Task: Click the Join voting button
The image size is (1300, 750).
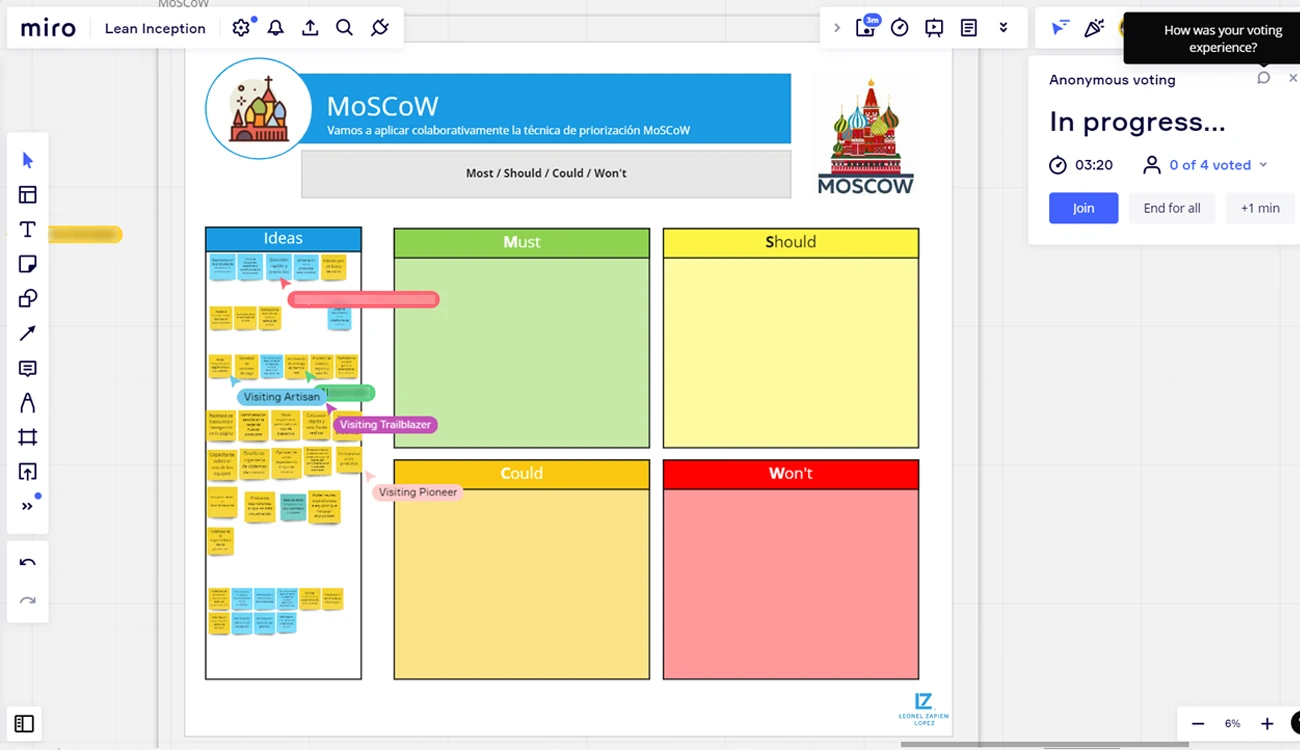Action: coord(1083,208)
